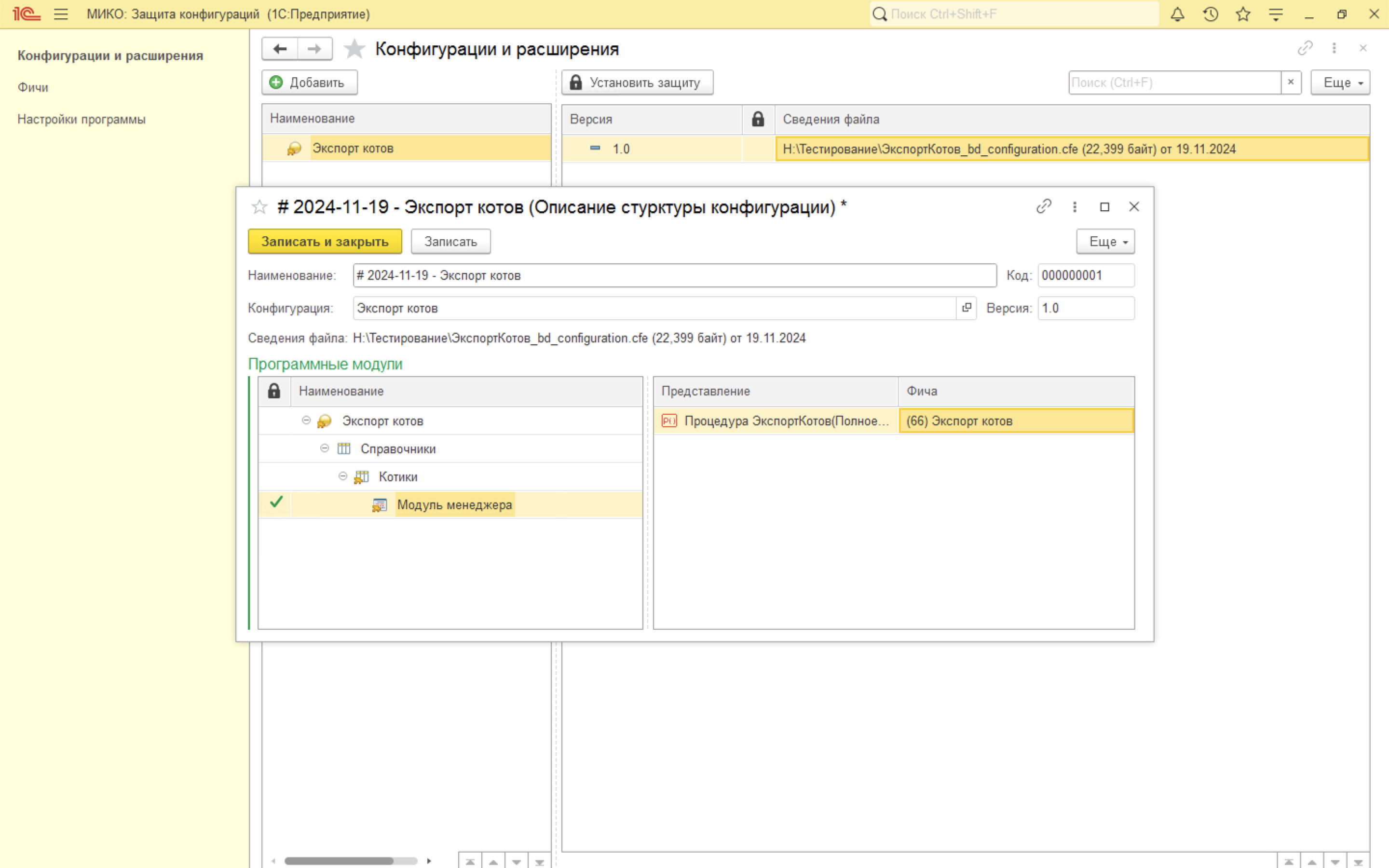Viewport: 1389px width, 868px height.
Task: Open Конфигурации и расширения section
Action: click(x=110, y=55)
